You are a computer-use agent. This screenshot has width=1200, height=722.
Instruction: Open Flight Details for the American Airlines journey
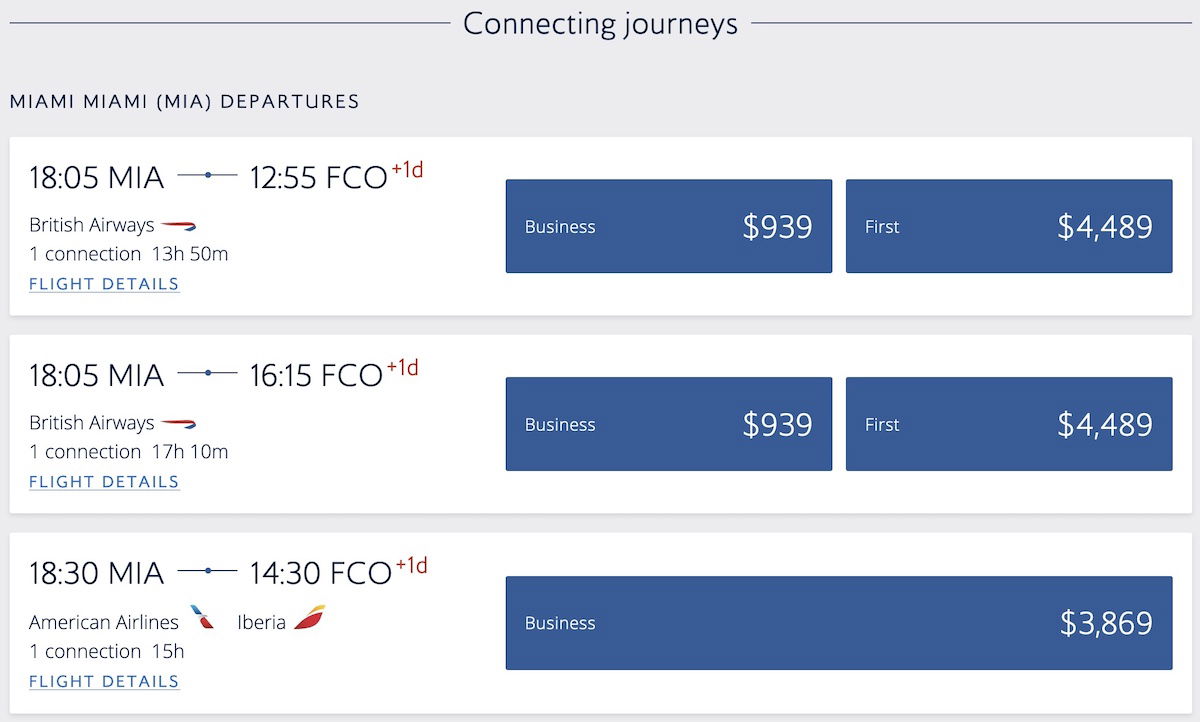[x=104, y=682]
